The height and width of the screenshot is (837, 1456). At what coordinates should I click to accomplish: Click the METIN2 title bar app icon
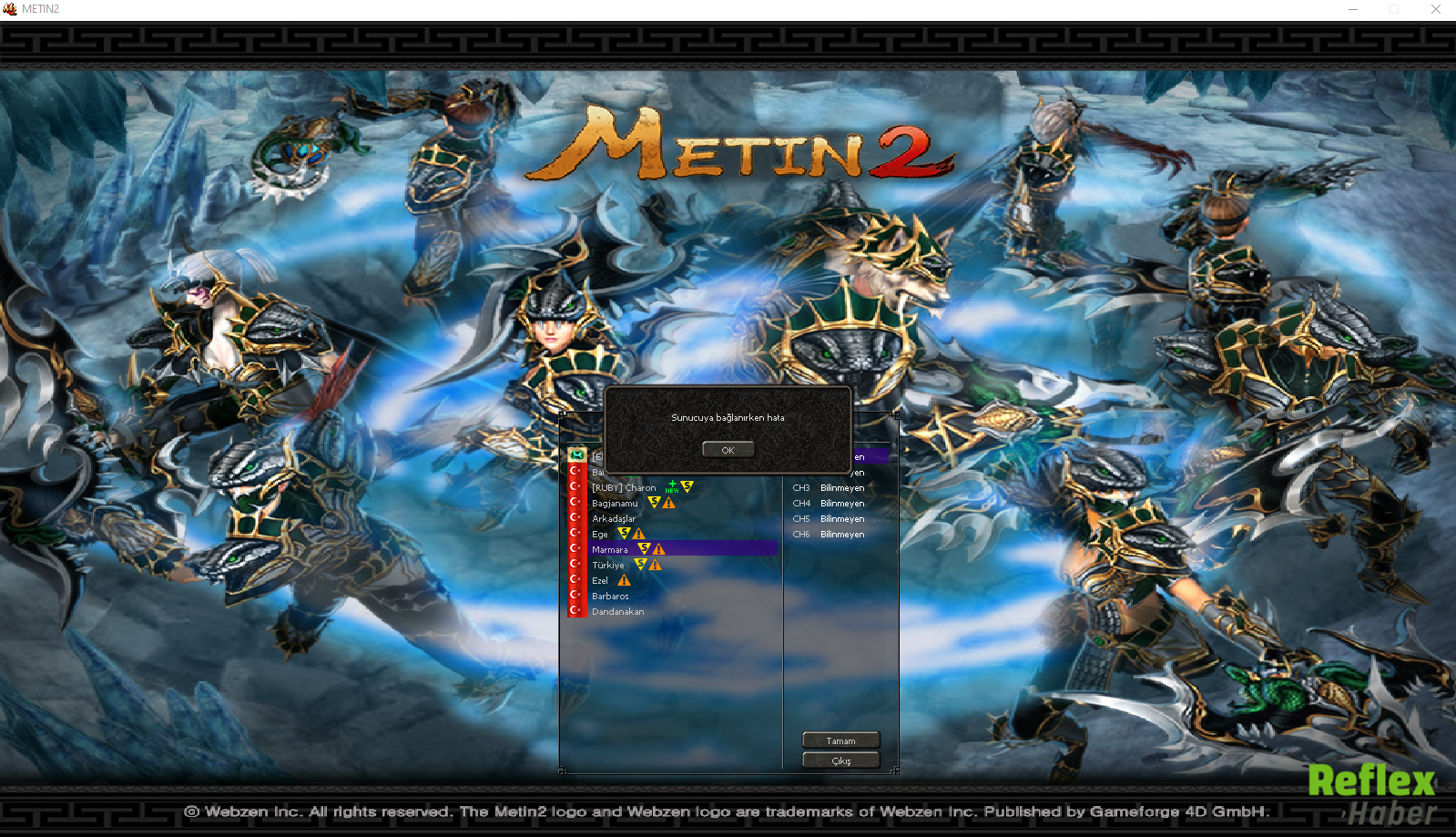click(x=10, y=9)
